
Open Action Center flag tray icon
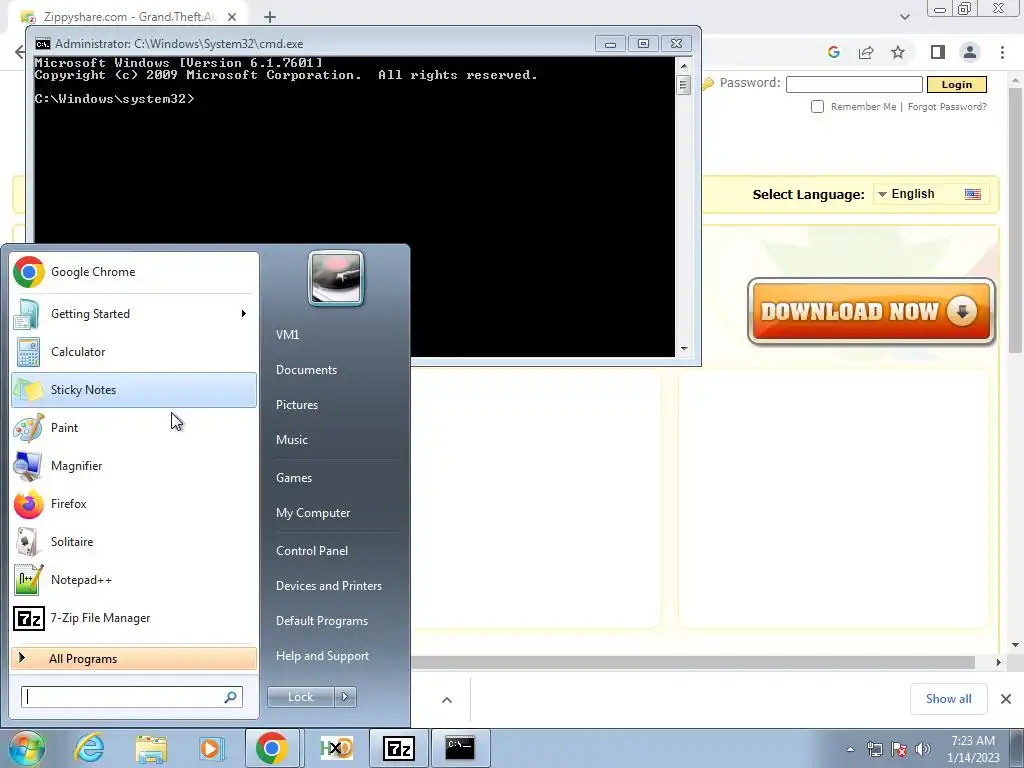(x=899, y=749)
